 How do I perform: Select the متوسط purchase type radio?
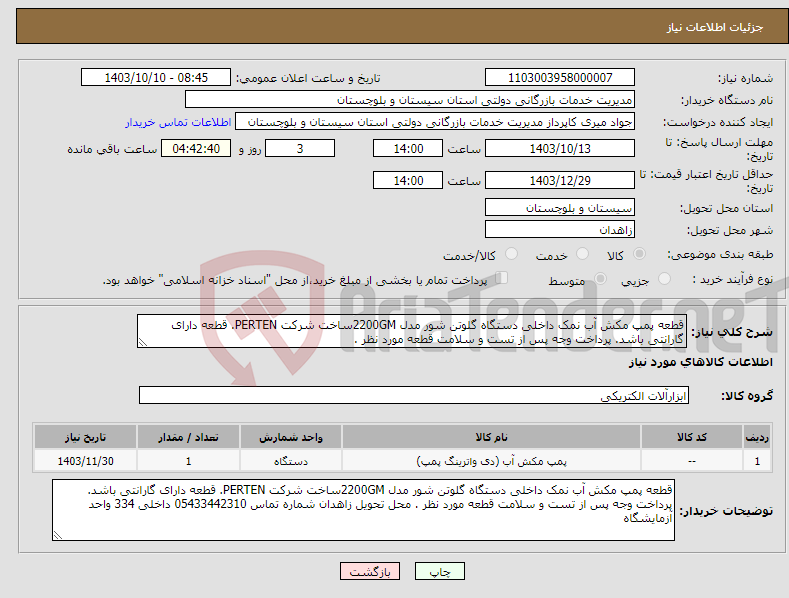coord(600,278)
